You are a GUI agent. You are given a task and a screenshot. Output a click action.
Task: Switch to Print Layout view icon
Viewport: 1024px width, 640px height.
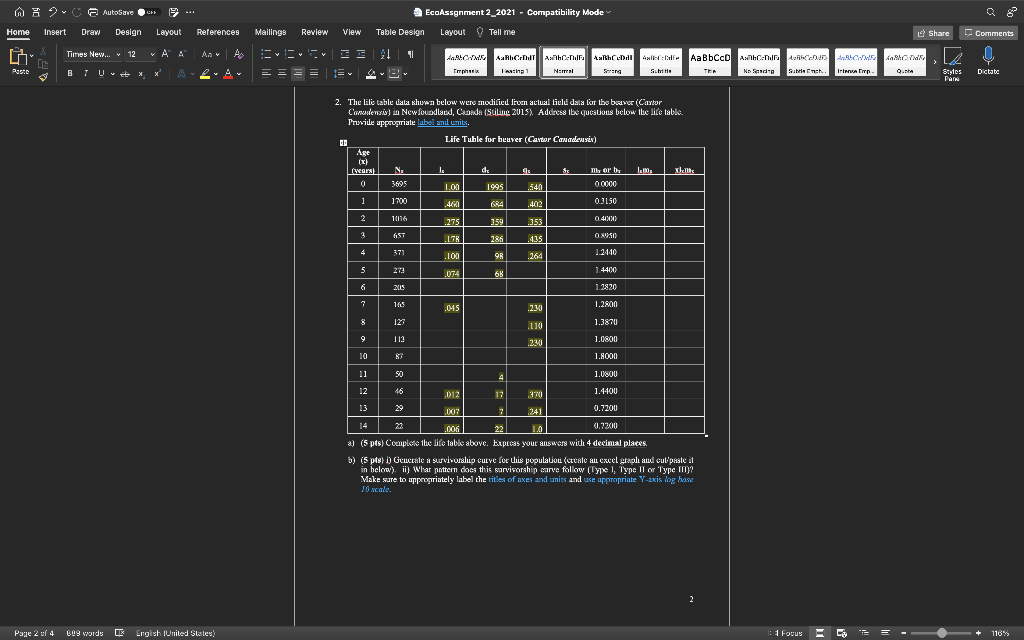coord(820,633)
